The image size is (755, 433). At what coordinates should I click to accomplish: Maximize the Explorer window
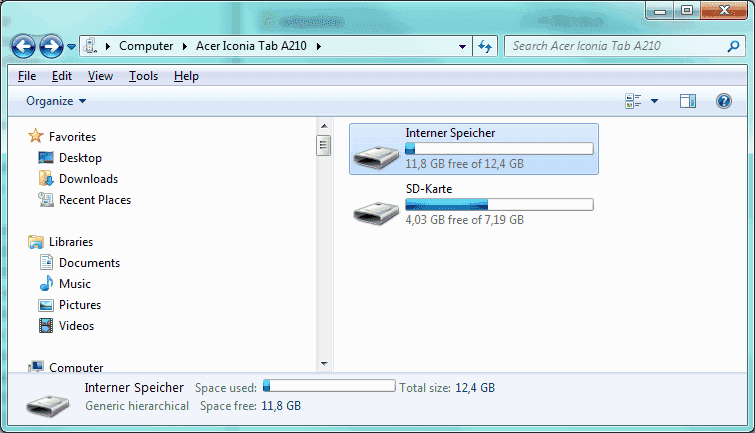coord(687,10)
